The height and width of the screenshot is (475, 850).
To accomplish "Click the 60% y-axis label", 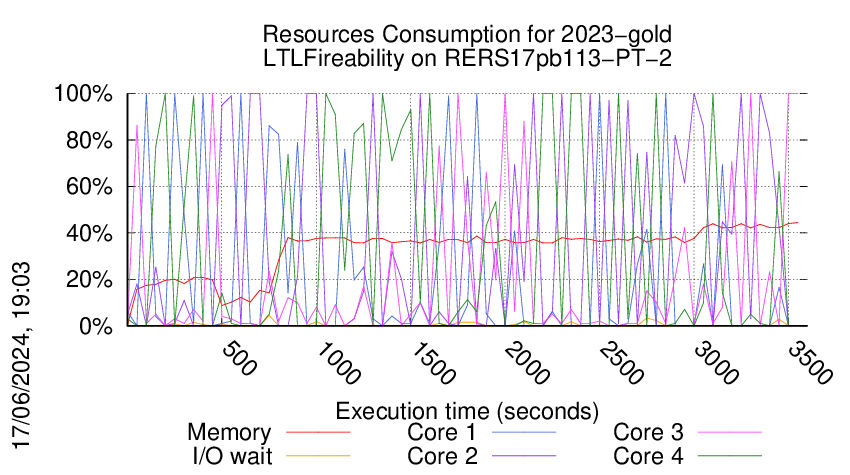I will [x=88, y=187].
